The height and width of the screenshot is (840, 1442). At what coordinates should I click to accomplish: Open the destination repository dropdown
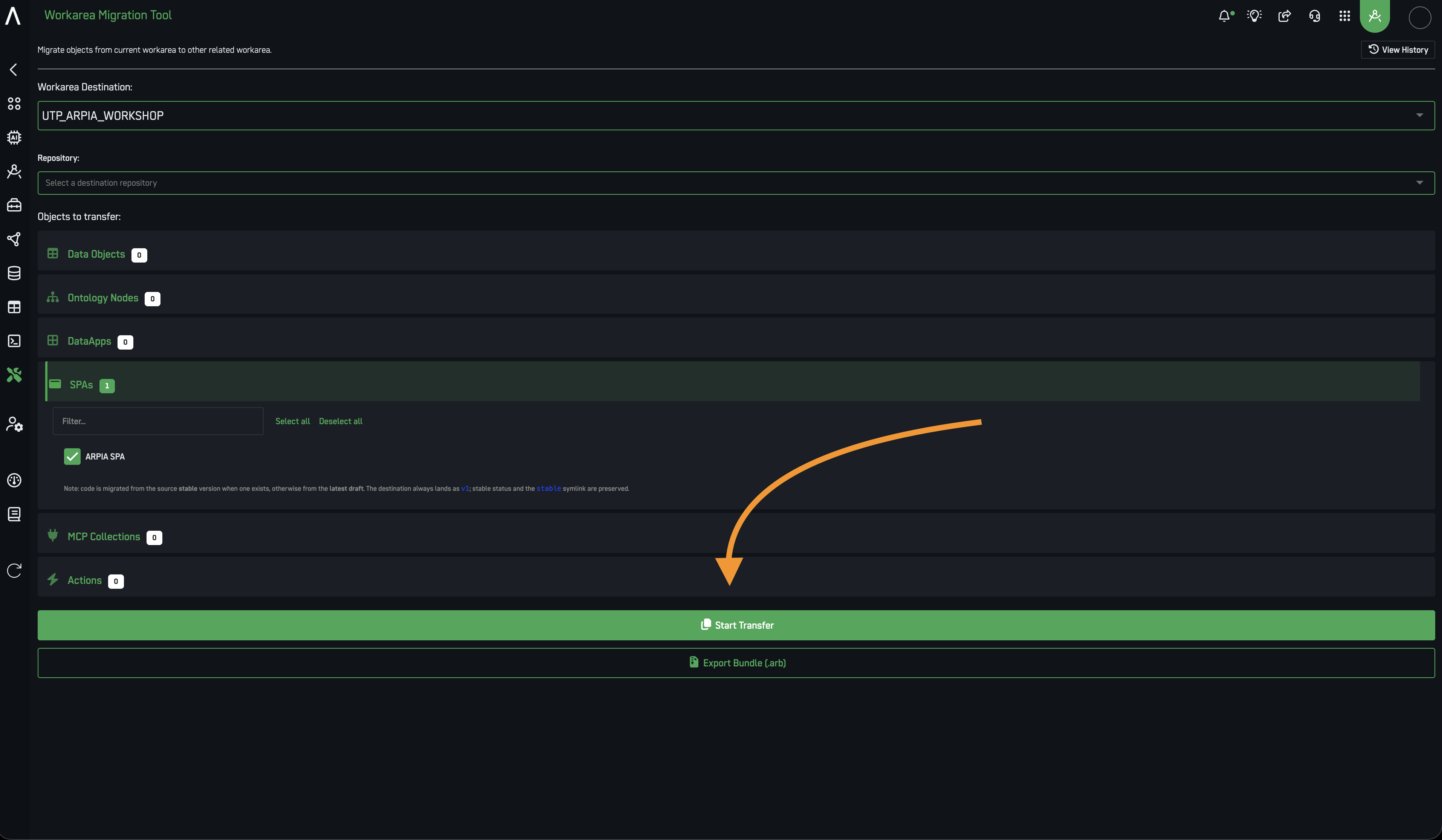click(x=736, y=183)
